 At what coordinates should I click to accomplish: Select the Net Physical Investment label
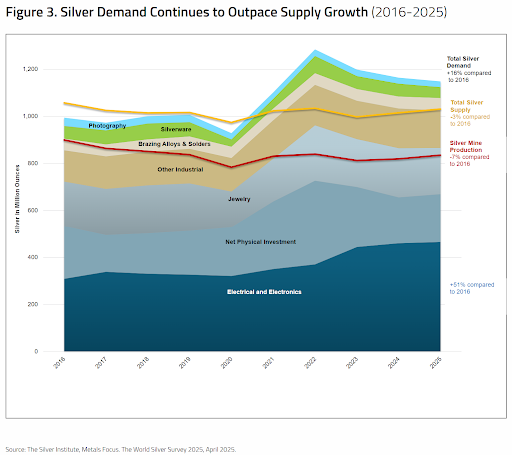click(x=260, y=242)
